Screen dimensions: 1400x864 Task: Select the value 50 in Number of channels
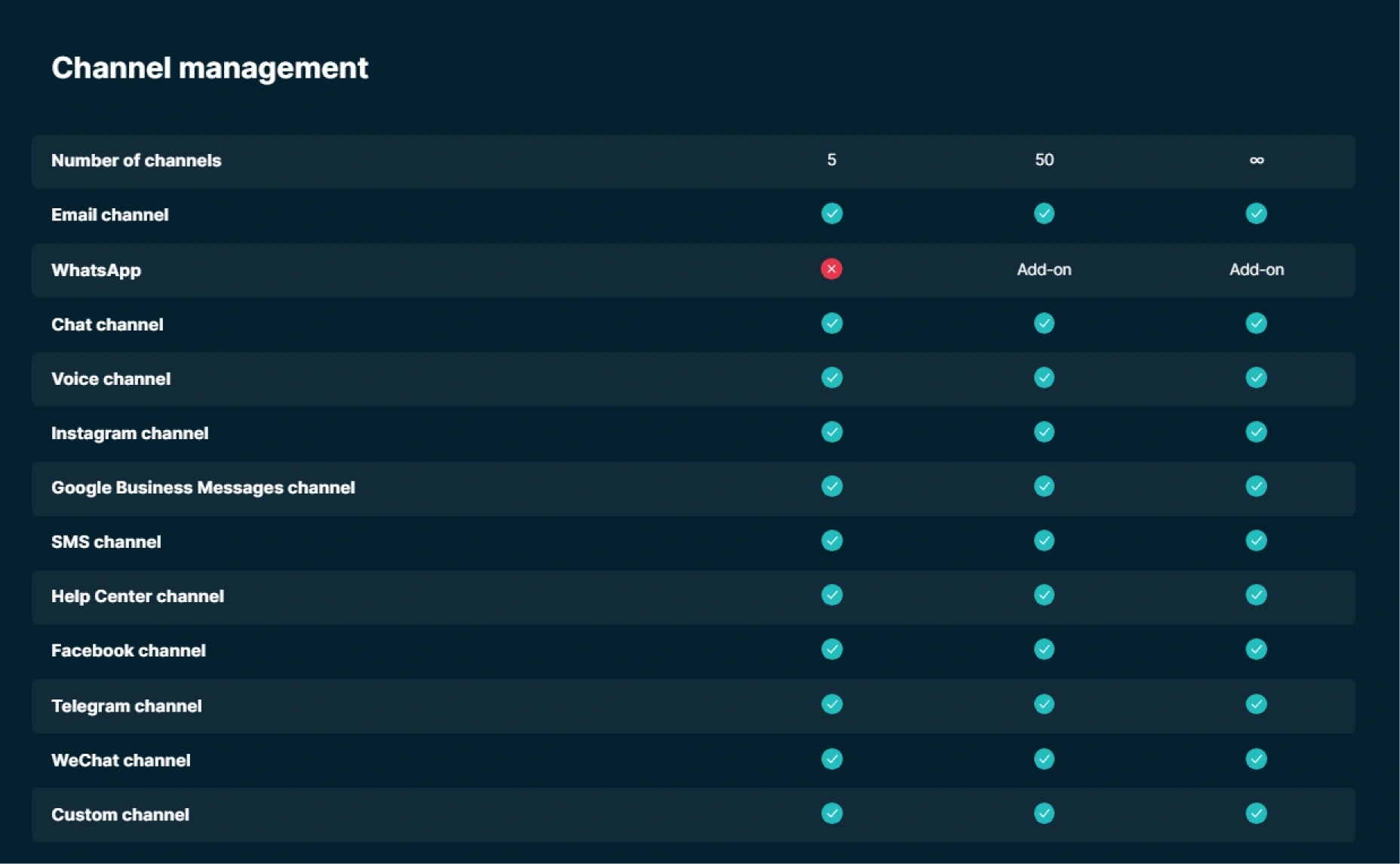[x=1045, y=161]
